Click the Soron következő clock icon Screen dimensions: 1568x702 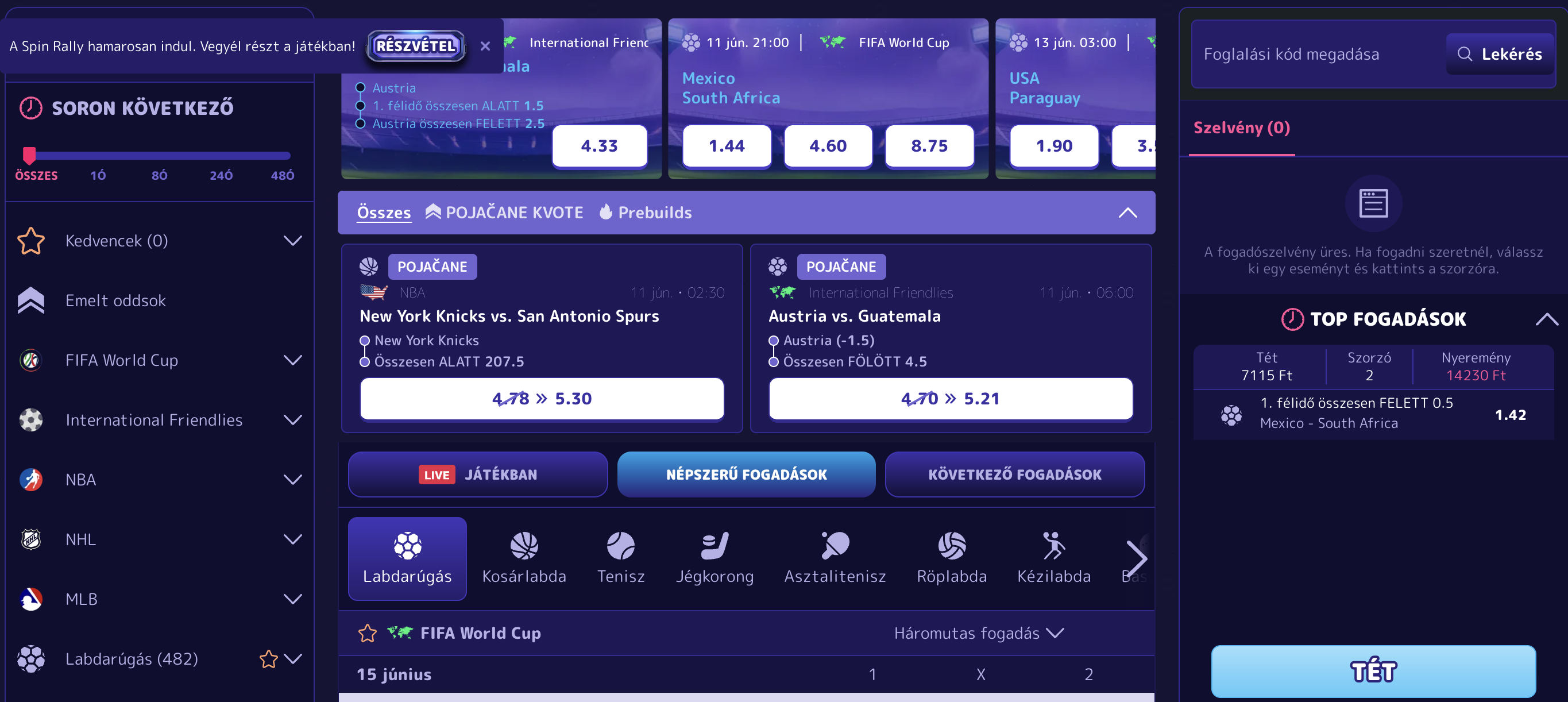coord(30,108)
